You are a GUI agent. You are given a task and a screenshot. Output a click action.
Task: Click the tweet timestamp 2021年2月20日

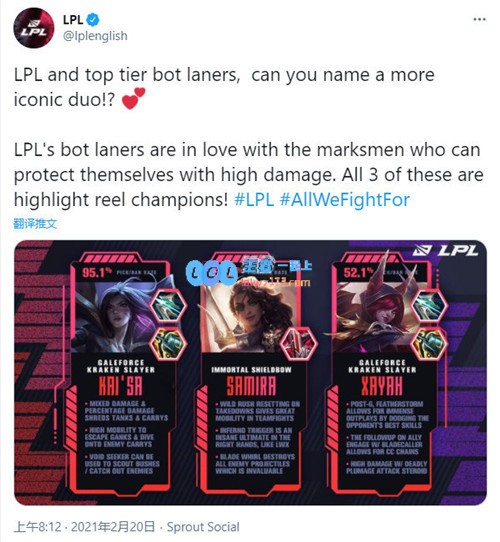tap(113, 527)
